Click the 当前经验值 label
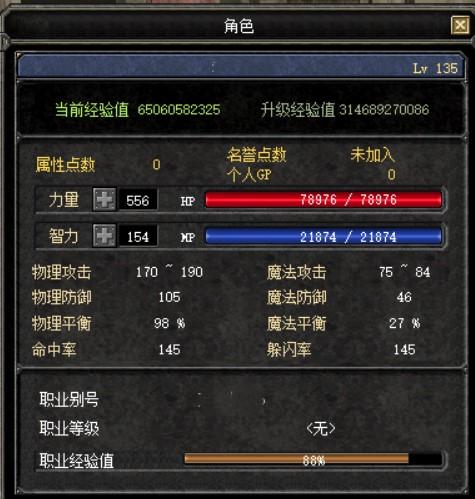This screenshot has width=475, height=499. (x=92, y=110)
